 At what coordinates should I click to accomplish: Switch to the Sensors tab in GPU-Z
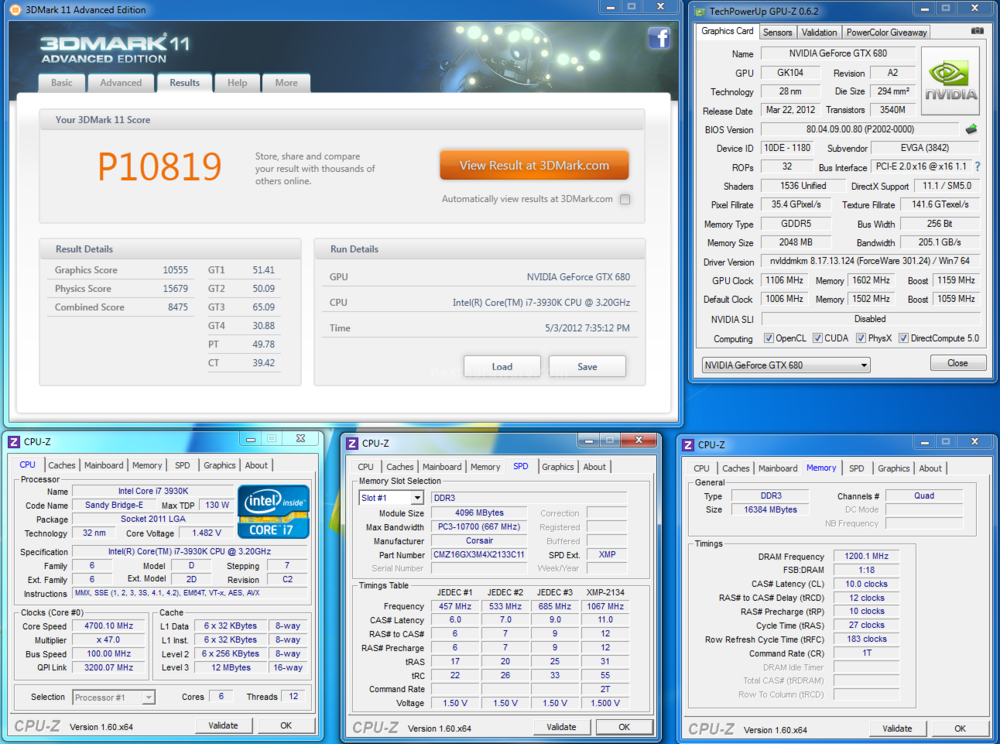click(777, 33)
